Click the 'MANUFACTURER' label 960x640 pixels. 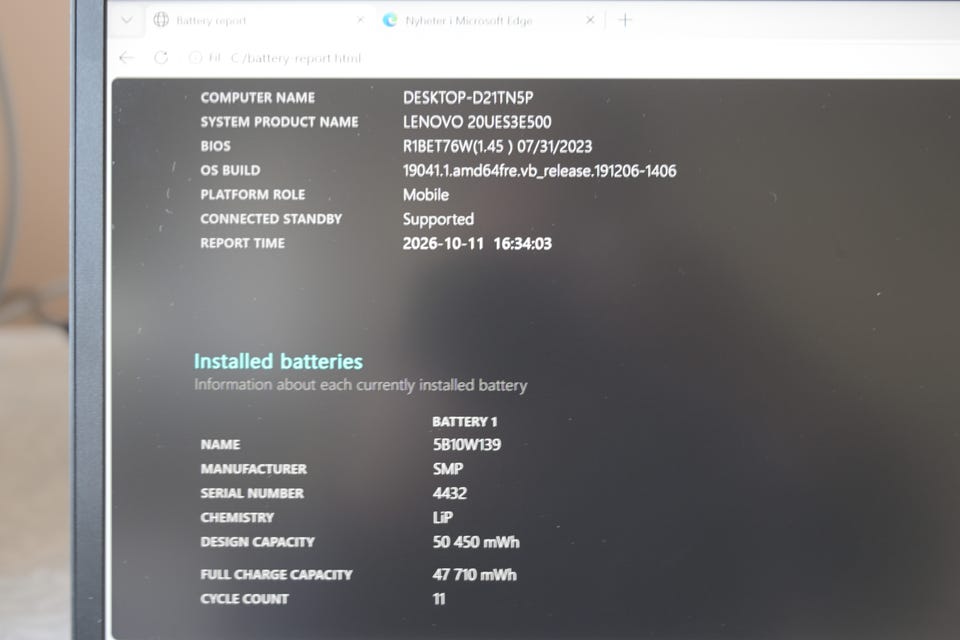(253, 469)
